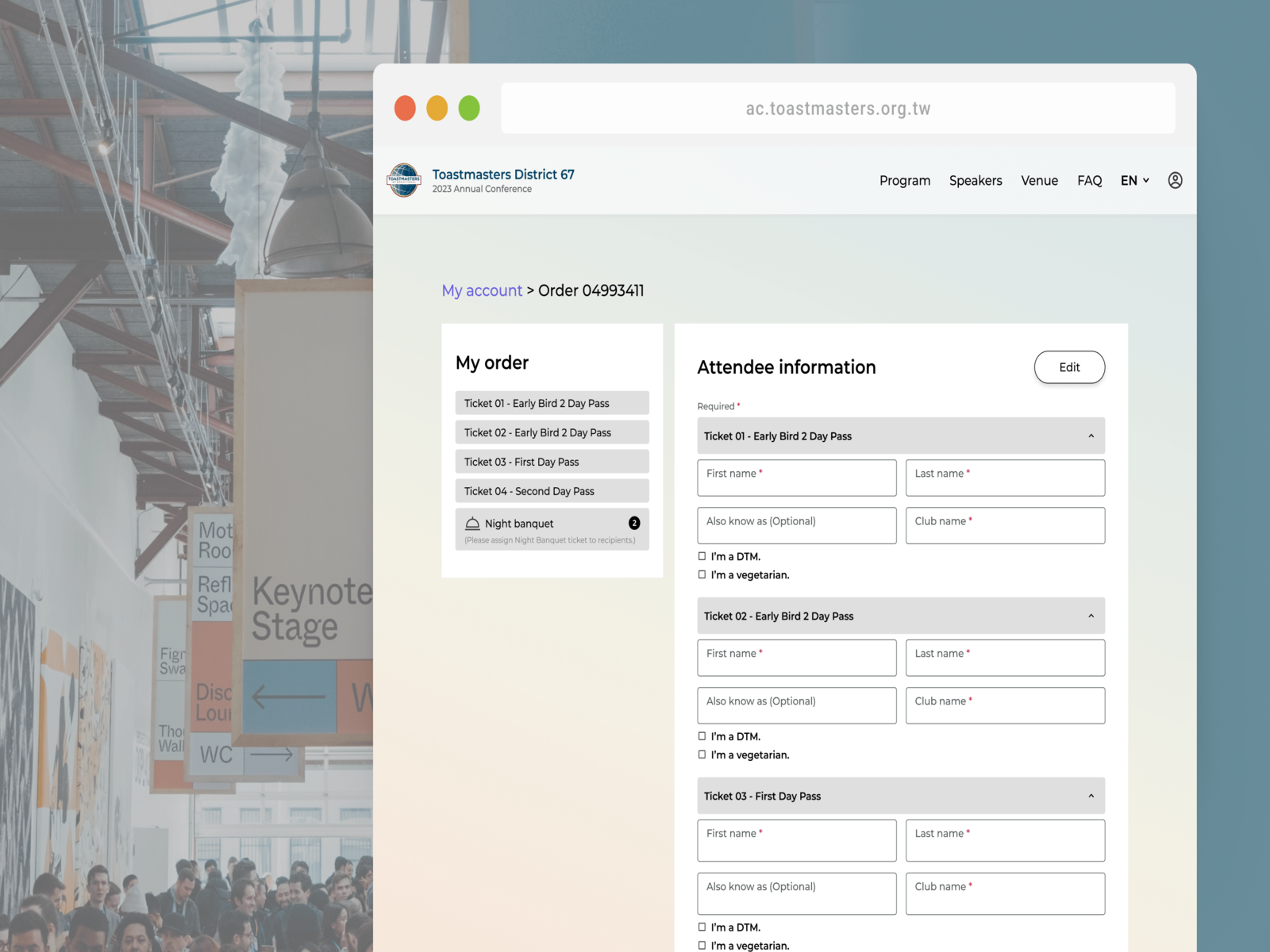Enable I'm a DTM for Ticket 02

point(702,736)
